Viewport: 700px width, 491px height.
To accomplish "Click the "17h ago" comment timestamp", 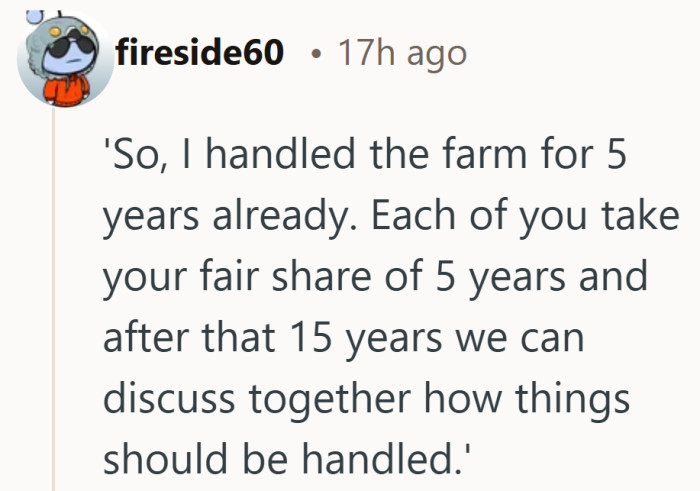I will click(x=402, y=53).
